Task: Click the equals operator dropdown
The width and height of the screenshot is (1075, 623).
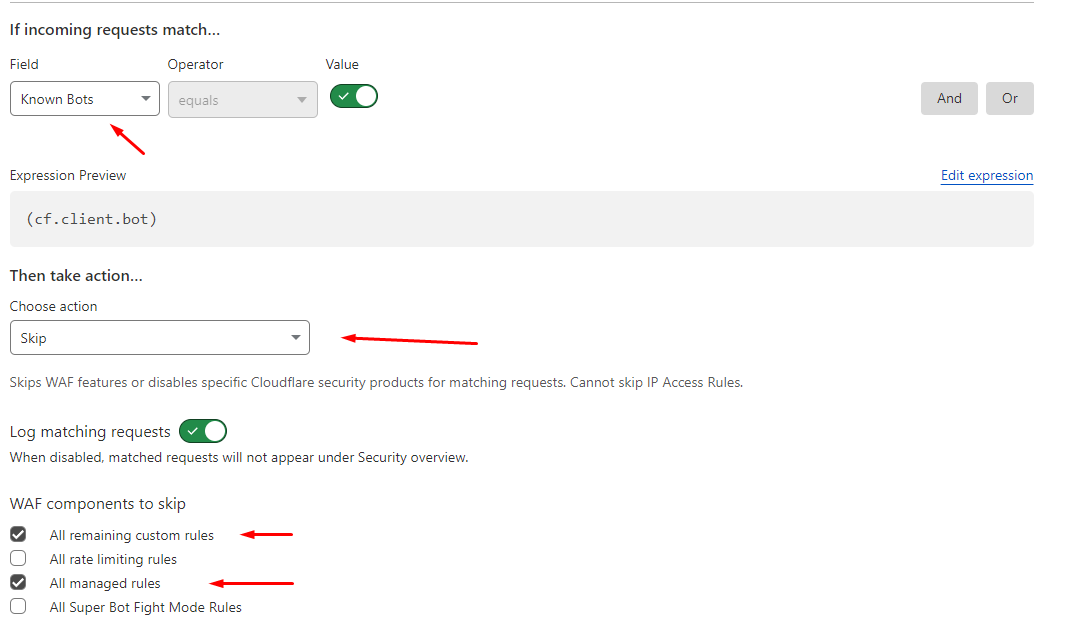Action: point(243,99)
